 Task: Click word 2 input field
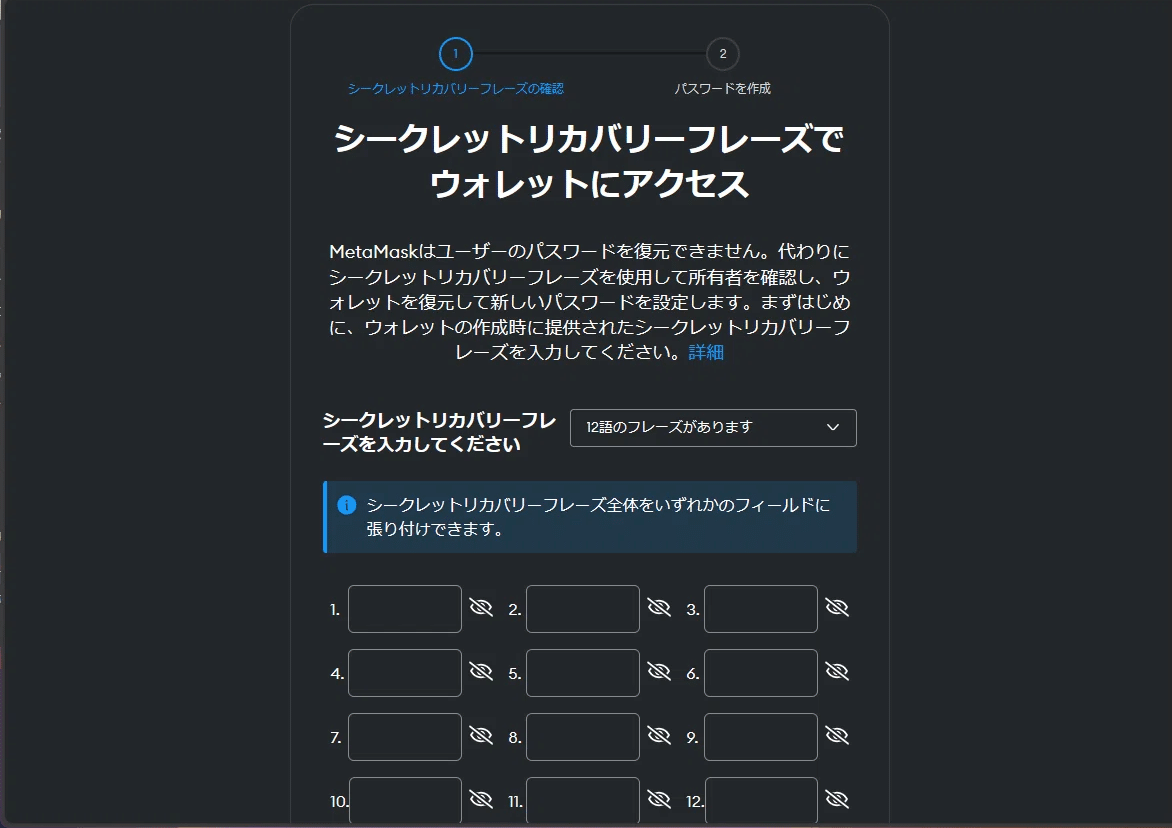582,609
